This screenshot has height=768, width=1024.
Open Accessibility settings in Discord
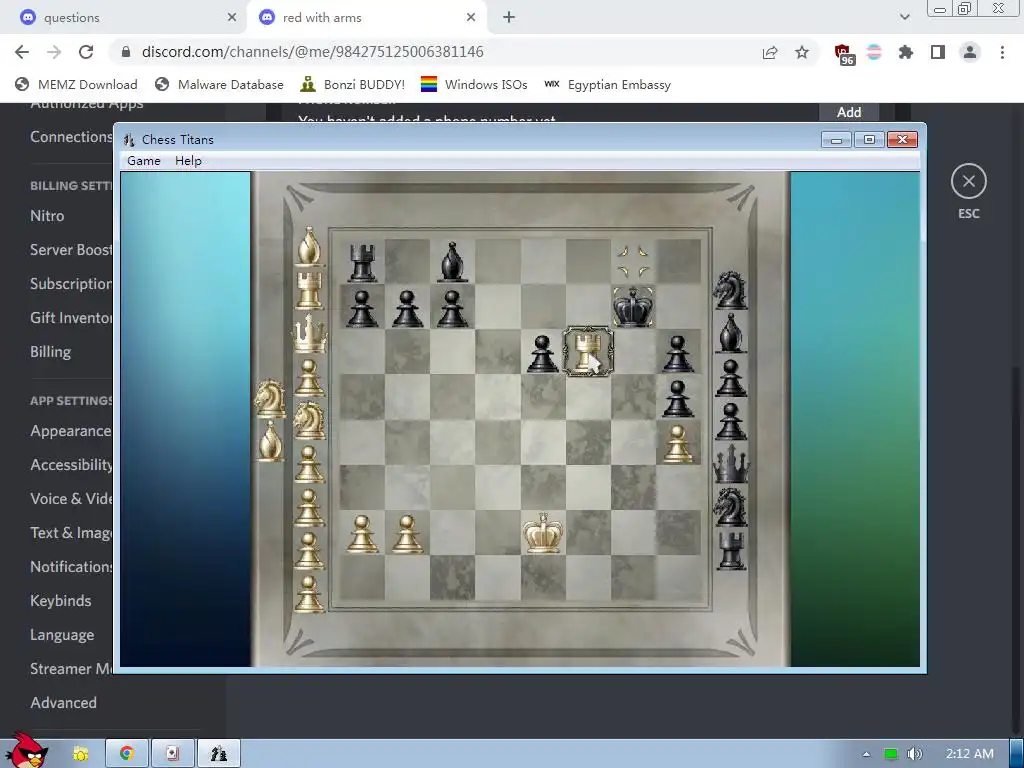tap(71, 464)
